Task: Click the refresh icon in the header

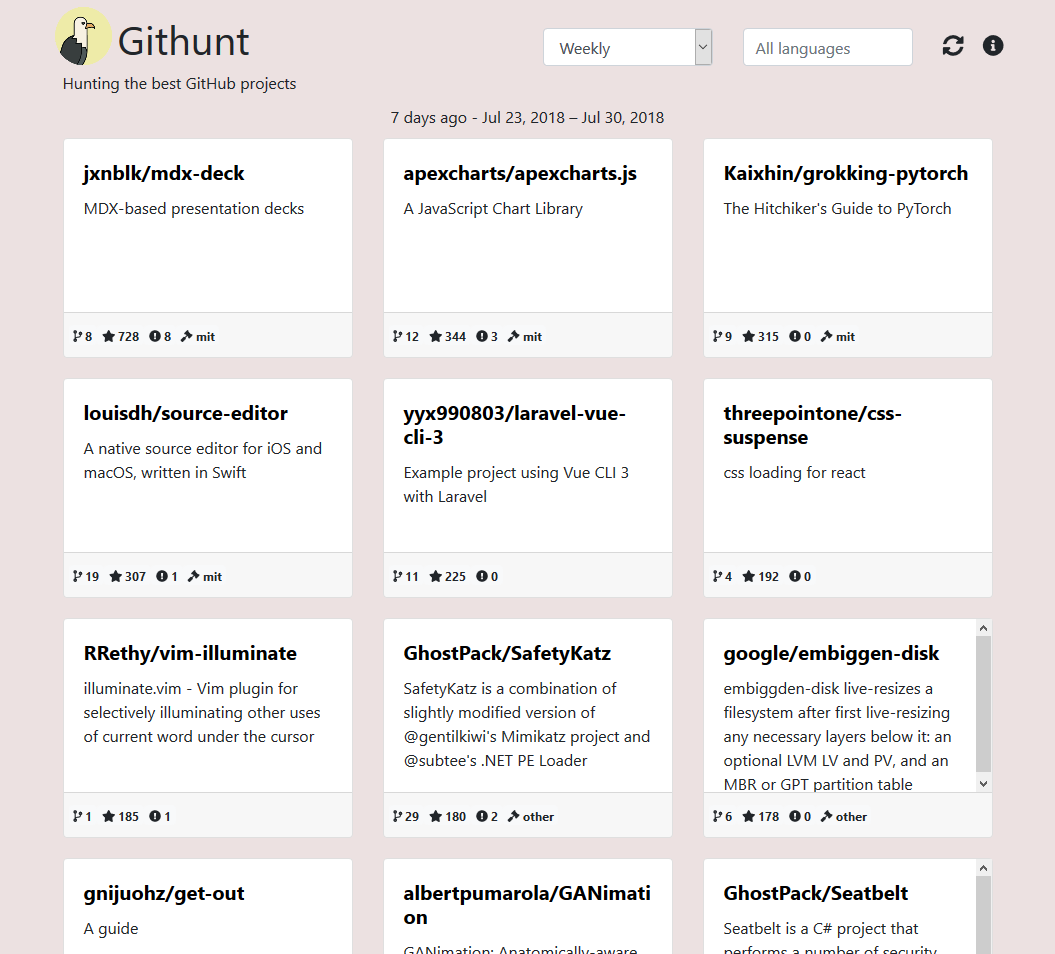Action: tap(953, 46)
